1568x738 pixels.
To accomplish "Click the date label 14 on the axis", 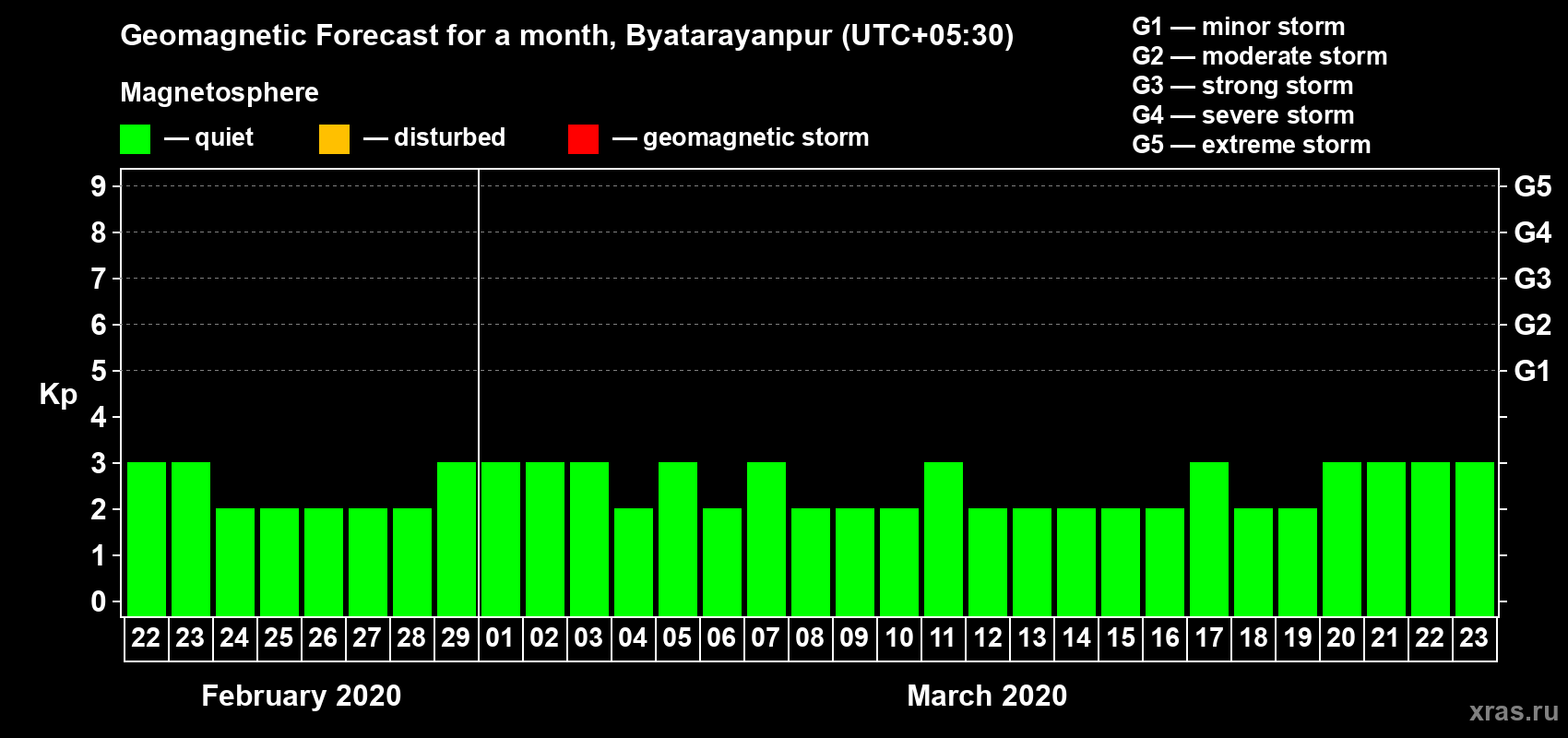I will click(x=1076, y=637).
